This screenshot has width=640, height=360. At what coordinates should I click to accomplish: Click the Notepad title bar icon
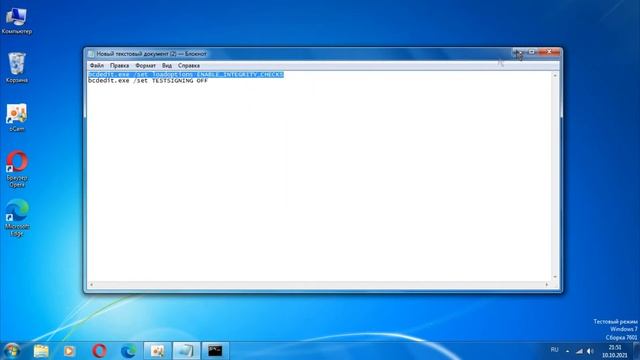click(x=91, y=54)
